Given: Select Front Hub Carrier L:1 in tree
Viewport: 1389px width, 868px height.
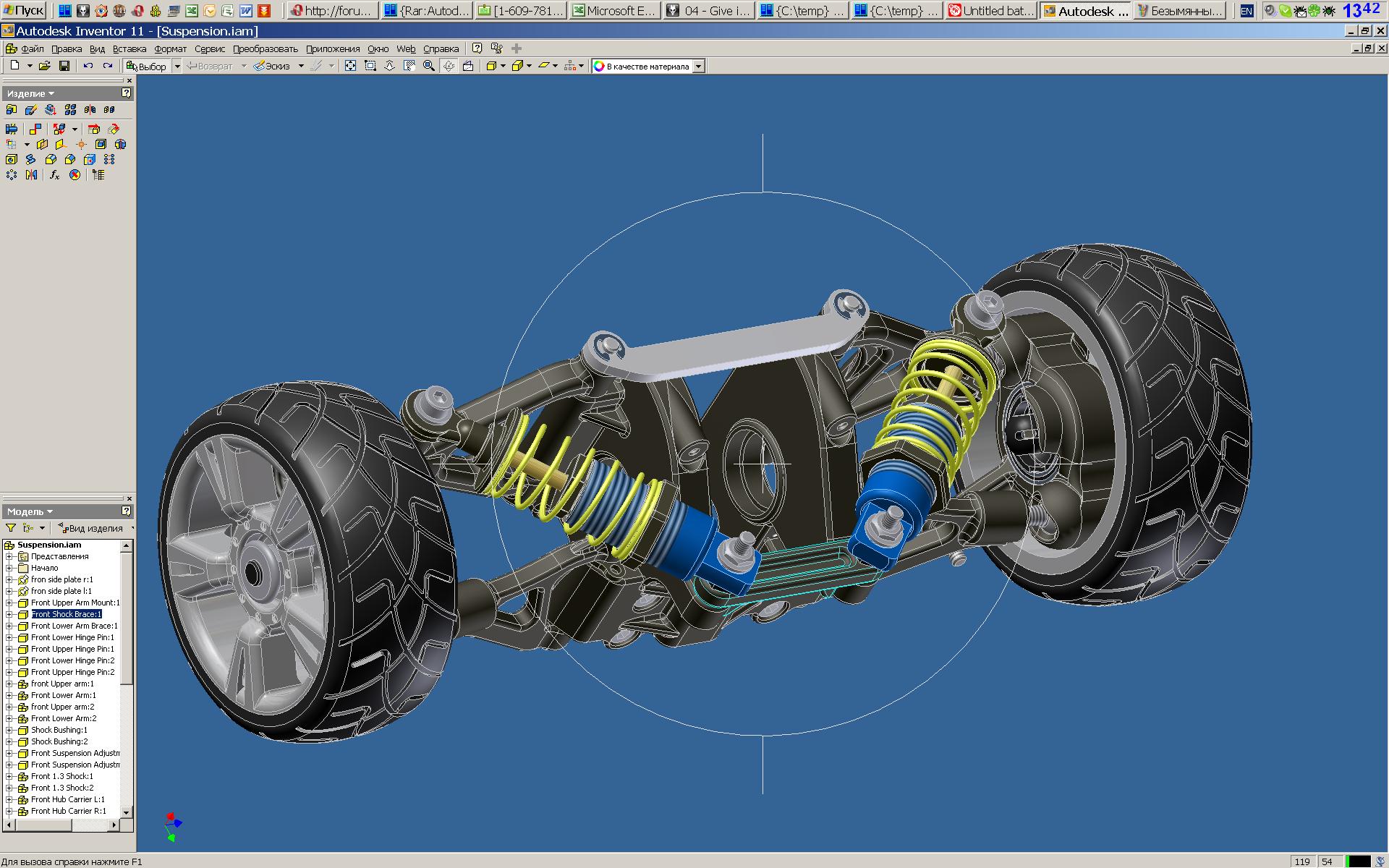Looking at the screenshot, I should pyautogui.click(x=67, y=799).
